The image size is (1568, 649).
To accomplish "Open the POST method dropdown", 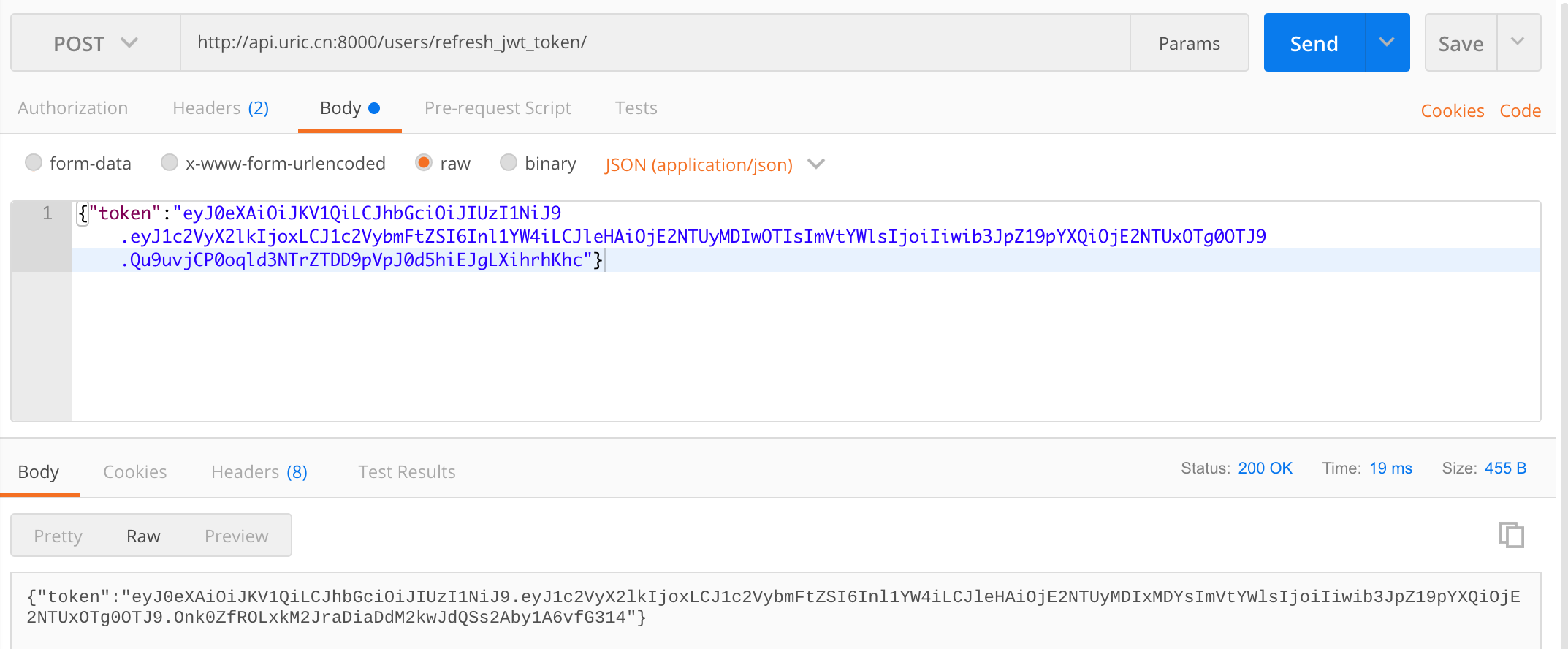I will 96,43.
